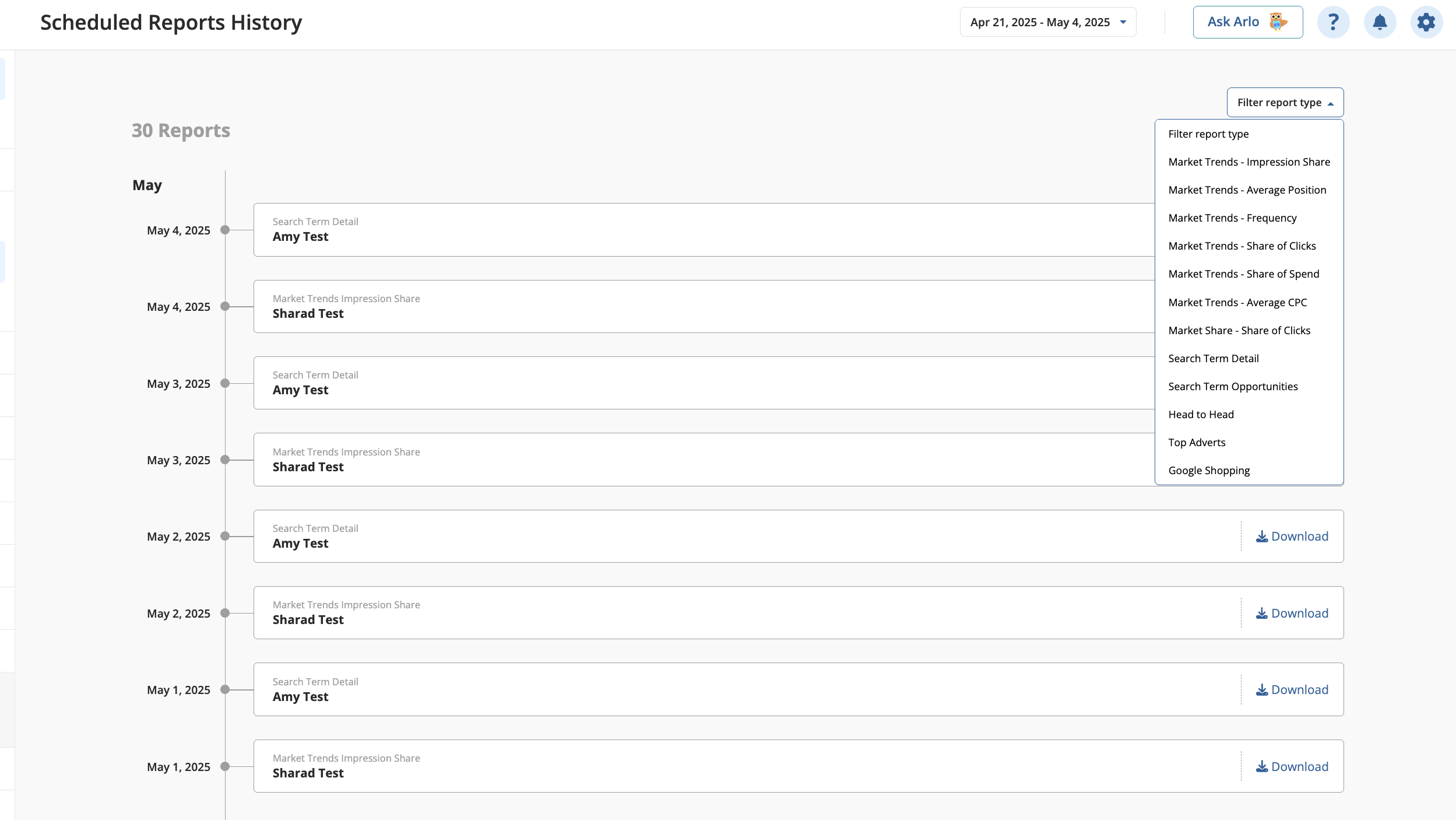Select Top Adverts filter option

[x=1248, y=443]
